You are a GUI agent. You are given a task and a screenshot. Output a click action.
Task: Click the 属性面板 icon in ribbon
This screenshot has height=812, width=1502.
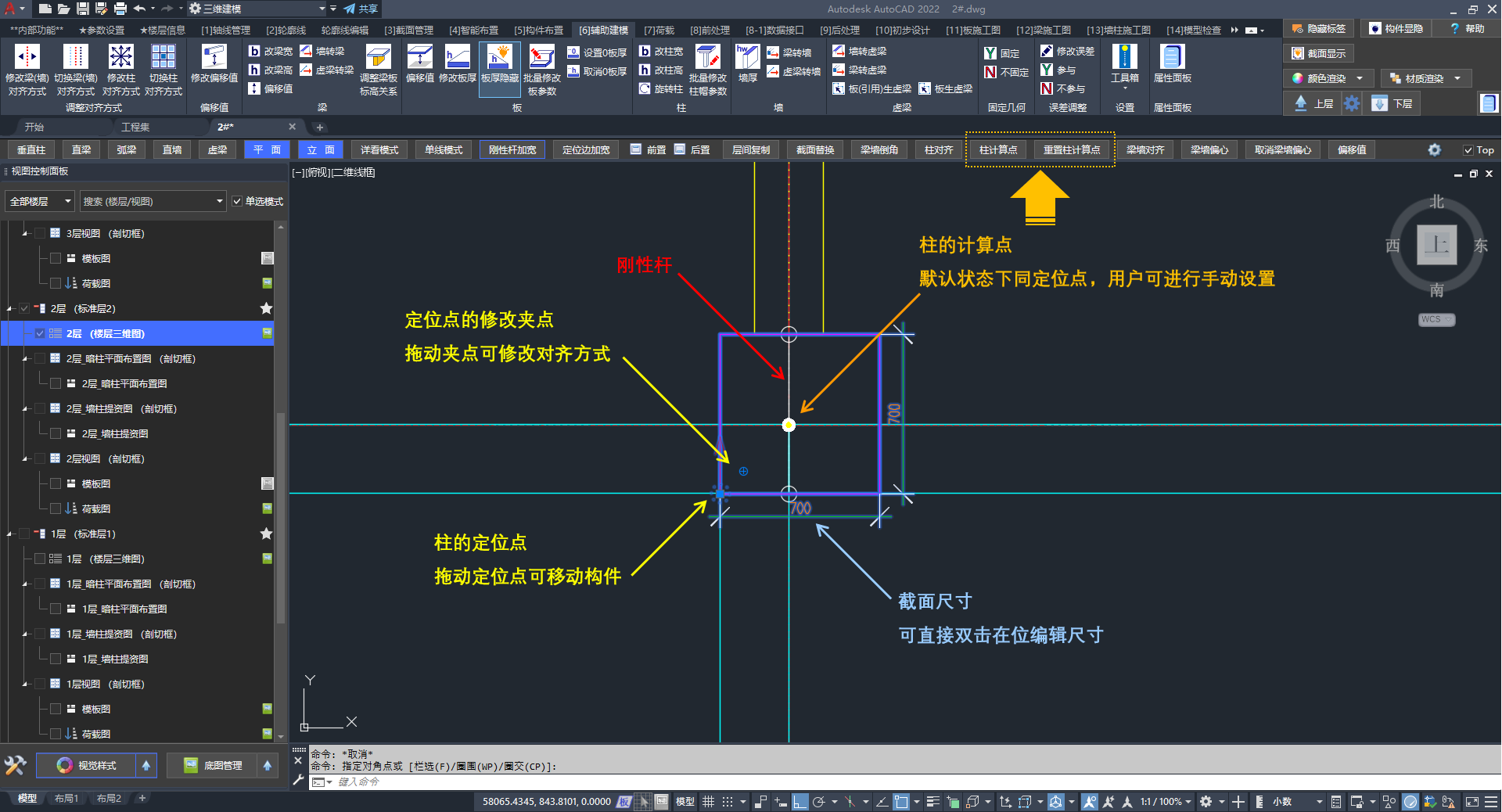[1172, 58]
